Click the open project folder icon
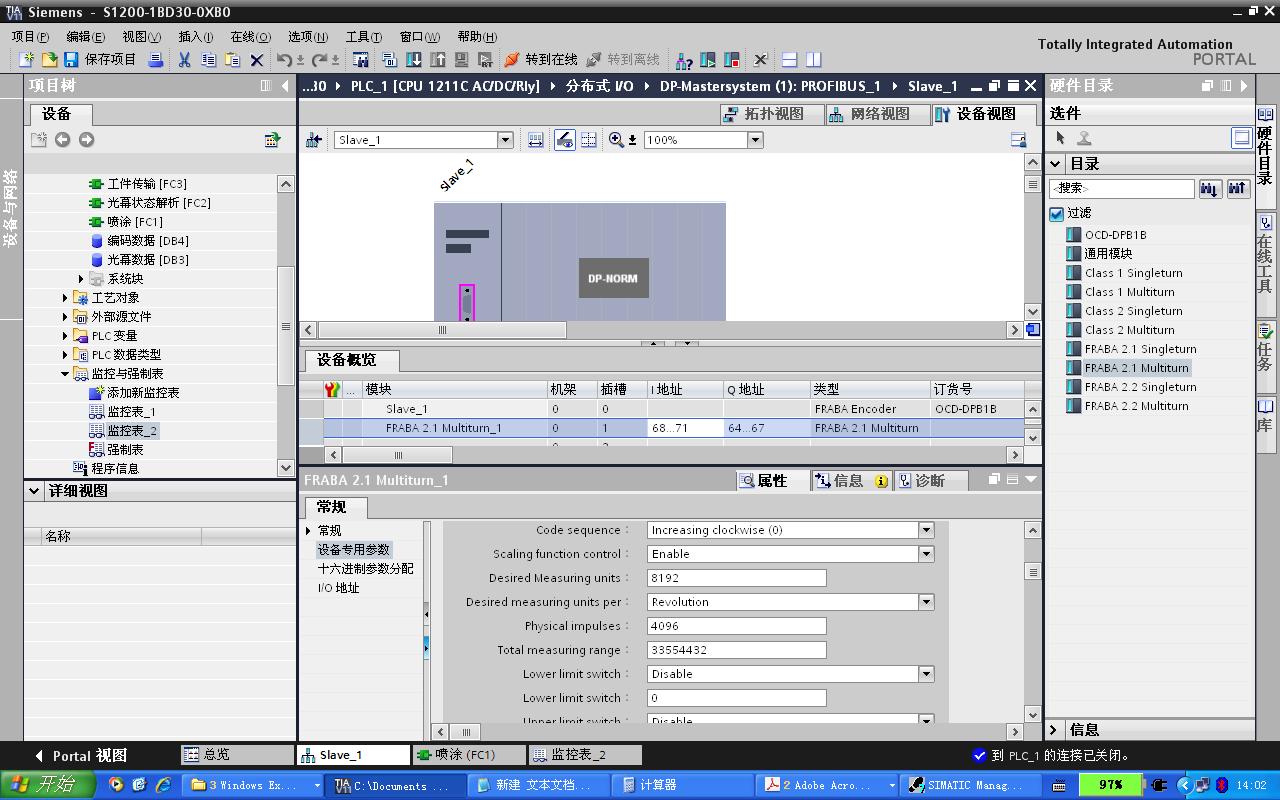The width and height of the screenshot is (1280, 800). (49, 60)
